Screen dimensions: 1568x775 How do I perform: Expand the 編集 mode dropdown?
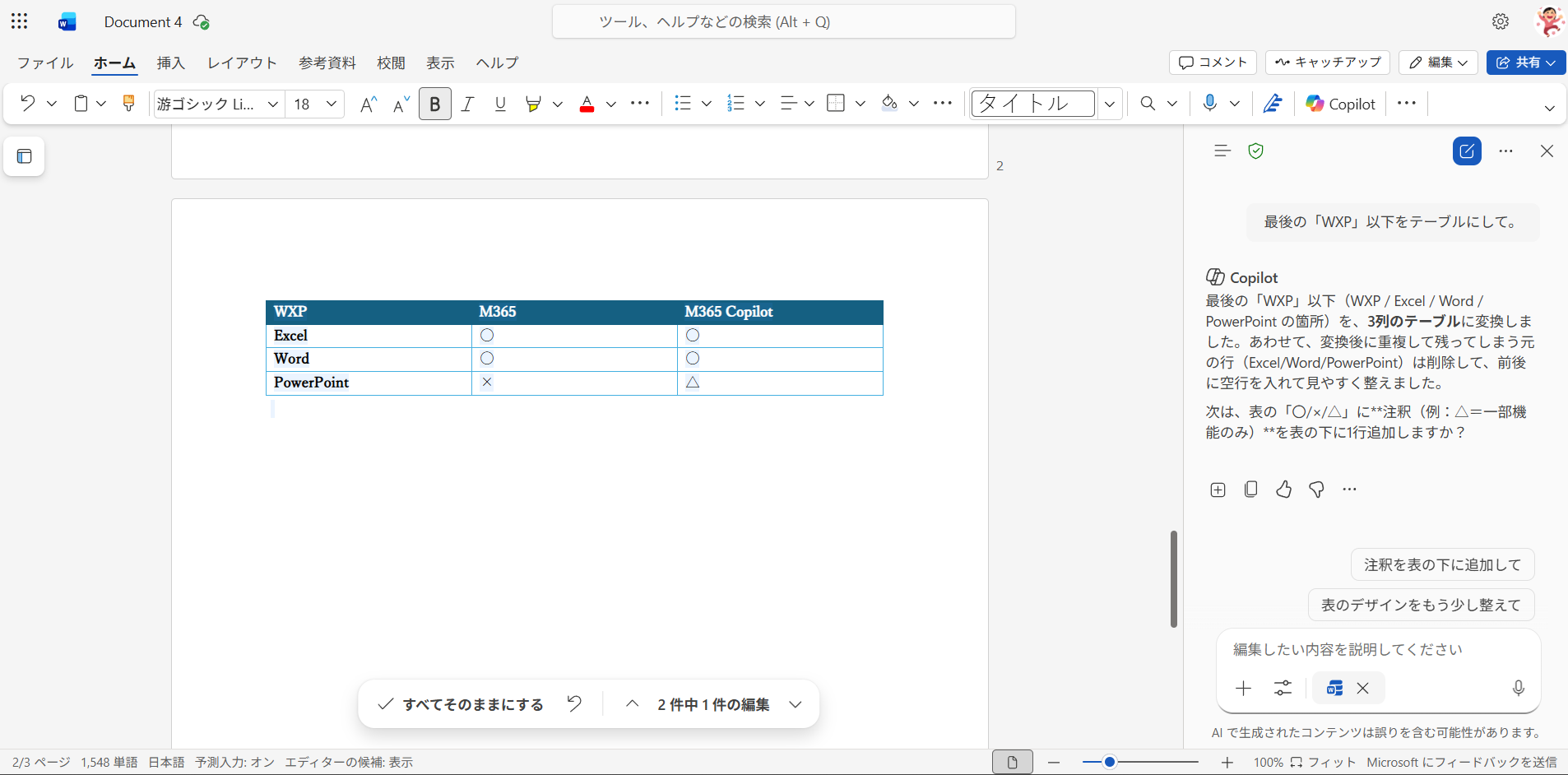click(1438, 63)
